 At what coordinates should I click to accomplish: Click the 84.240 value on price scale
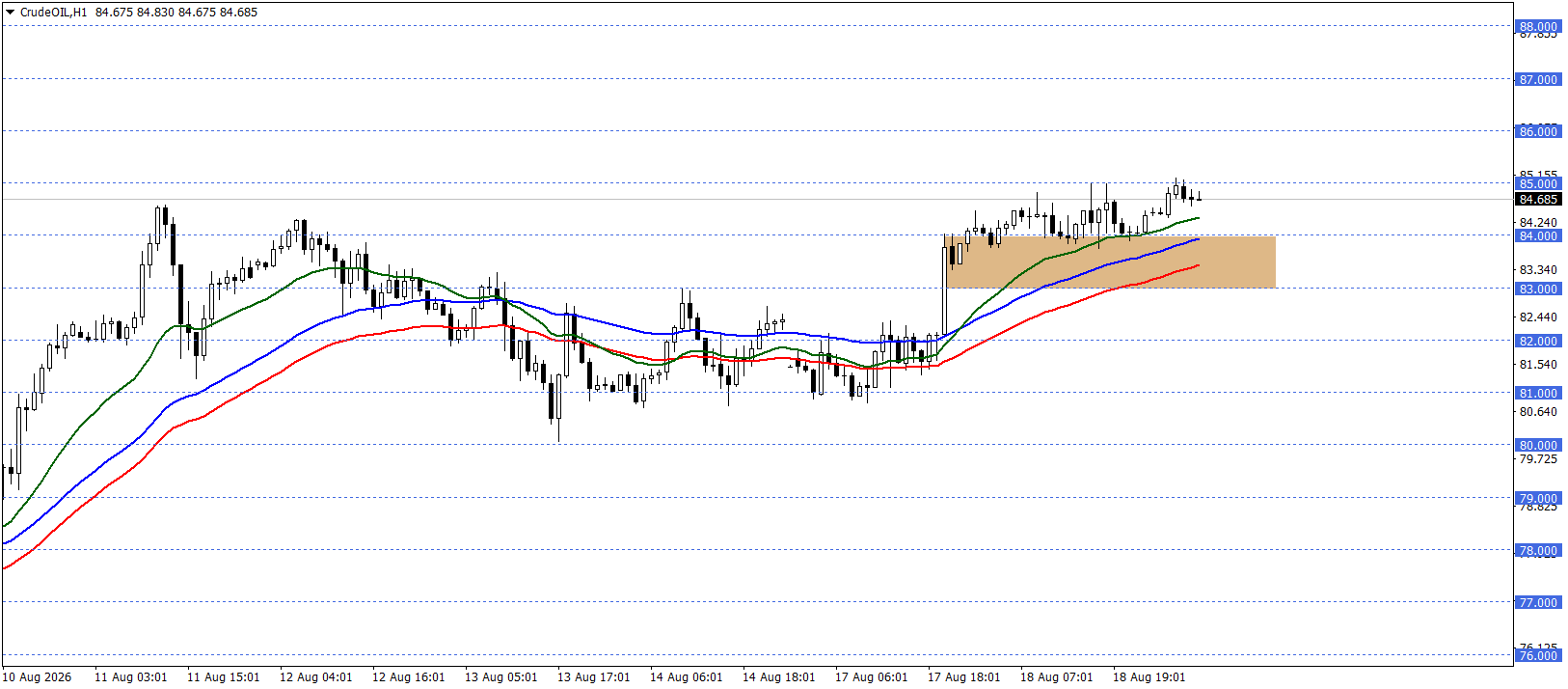[x=1538, y=222]
